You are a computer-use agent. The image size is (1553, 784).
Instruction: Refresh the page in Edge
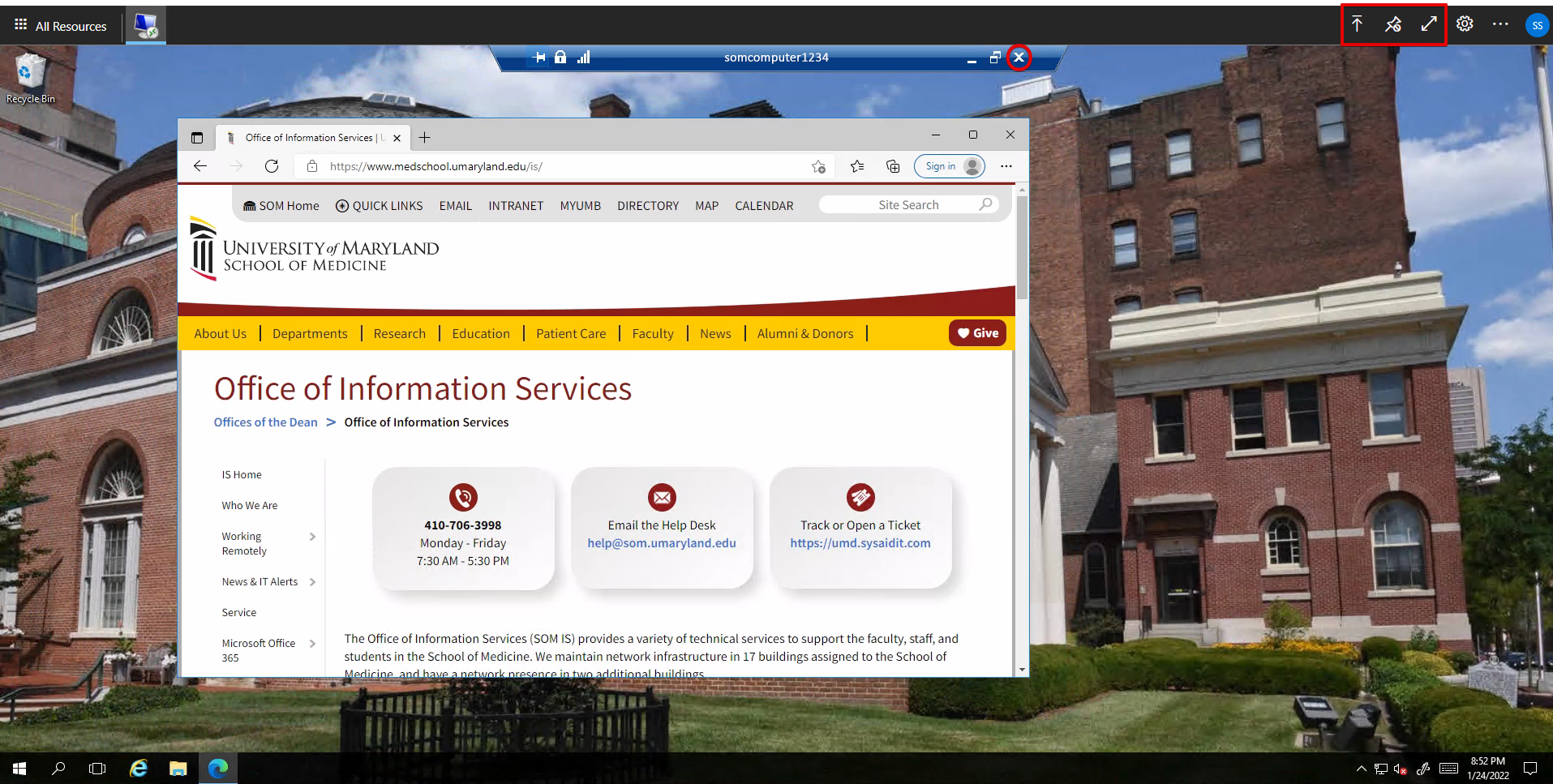pos(272,166)
